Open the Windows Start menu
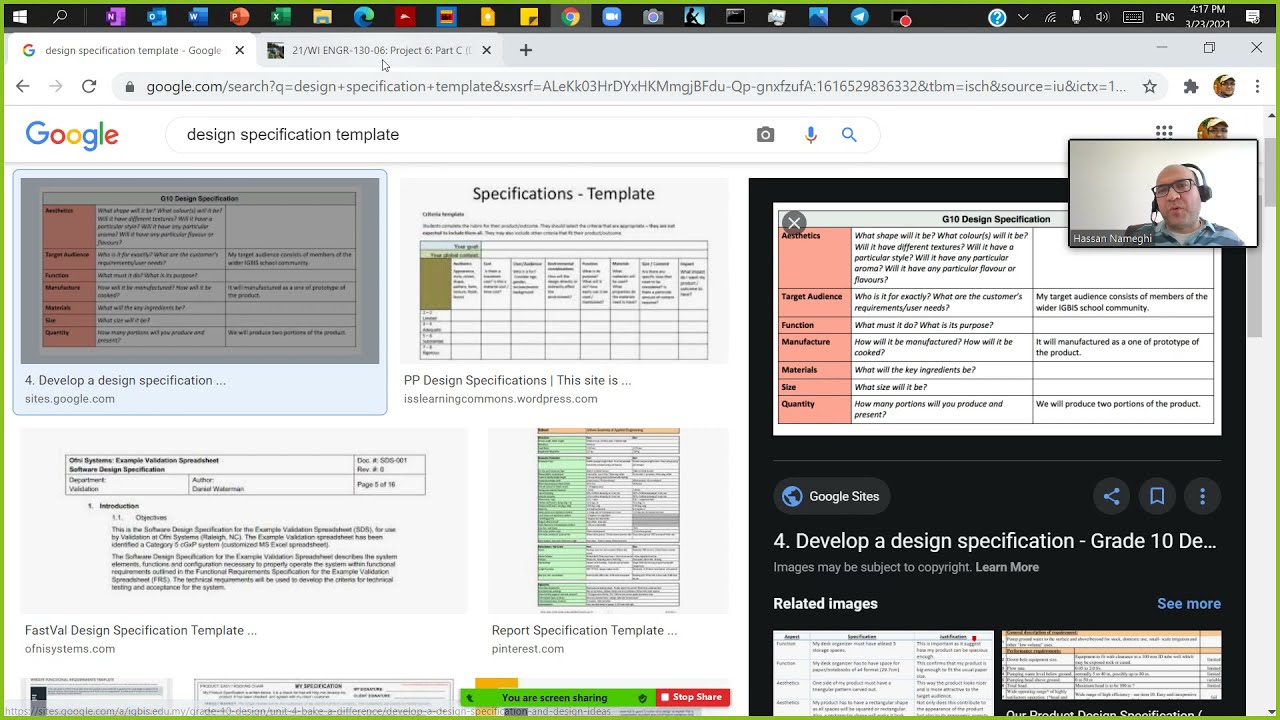 [20, 17]
